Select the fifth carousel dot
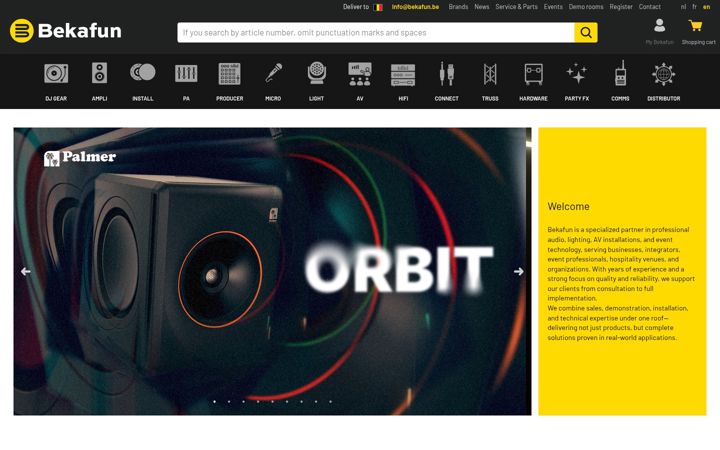The width and height of the screenshot is (720, 450). point(272,402)
